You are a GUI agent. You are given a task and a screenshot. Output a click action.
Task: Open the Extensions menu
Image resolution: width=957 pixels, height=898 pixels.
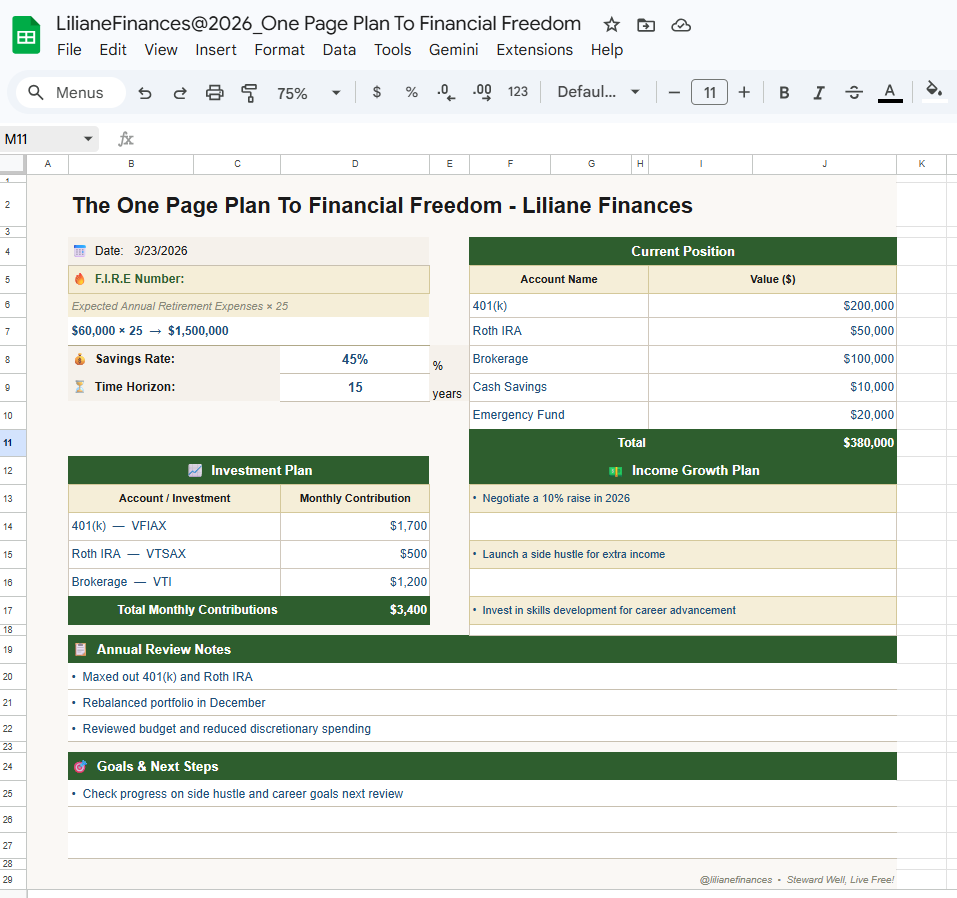coord(534,49)
